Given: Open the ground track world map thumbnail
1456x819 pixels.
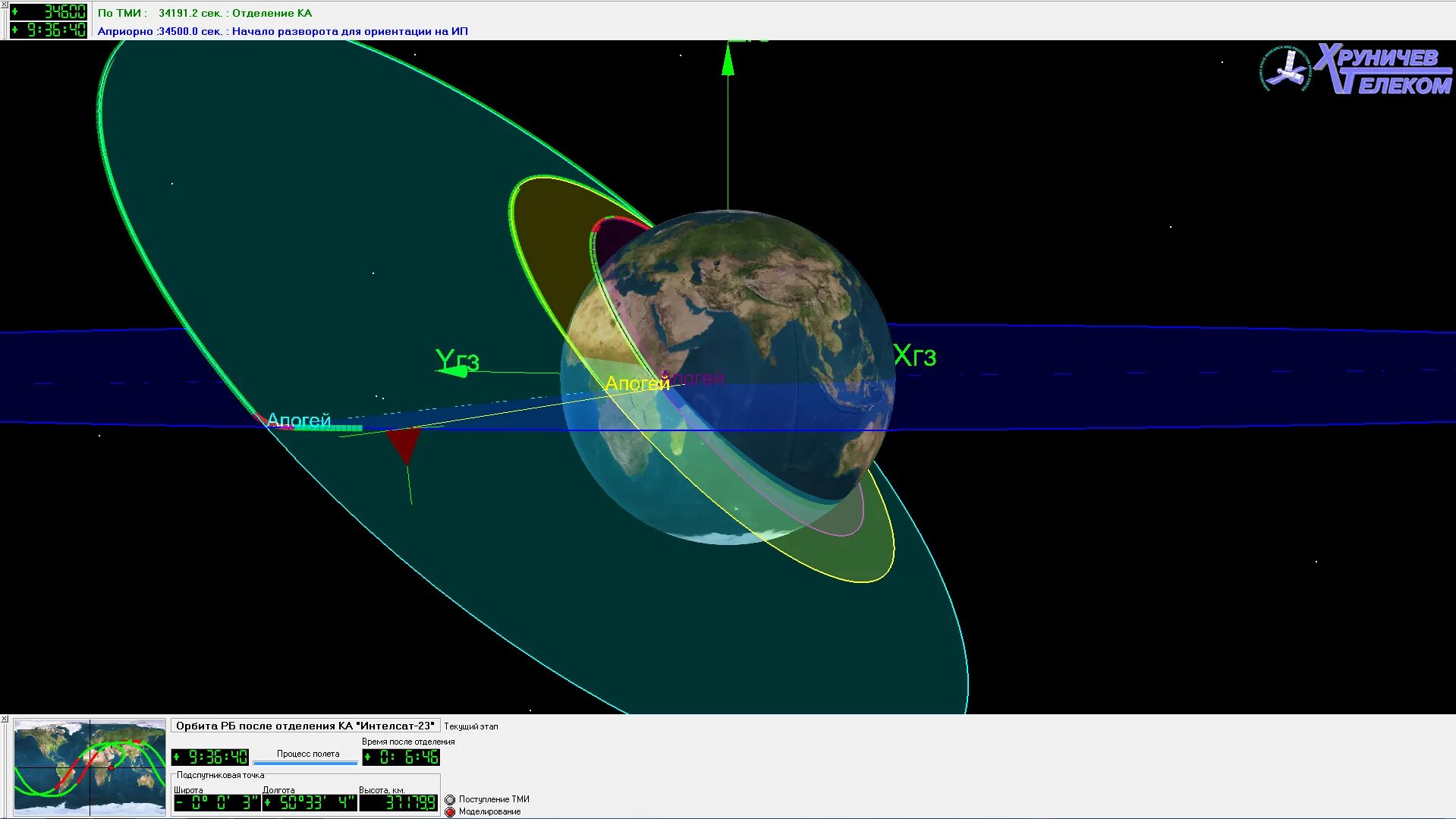Looking at the screenshot, I should tap(90, 767).
